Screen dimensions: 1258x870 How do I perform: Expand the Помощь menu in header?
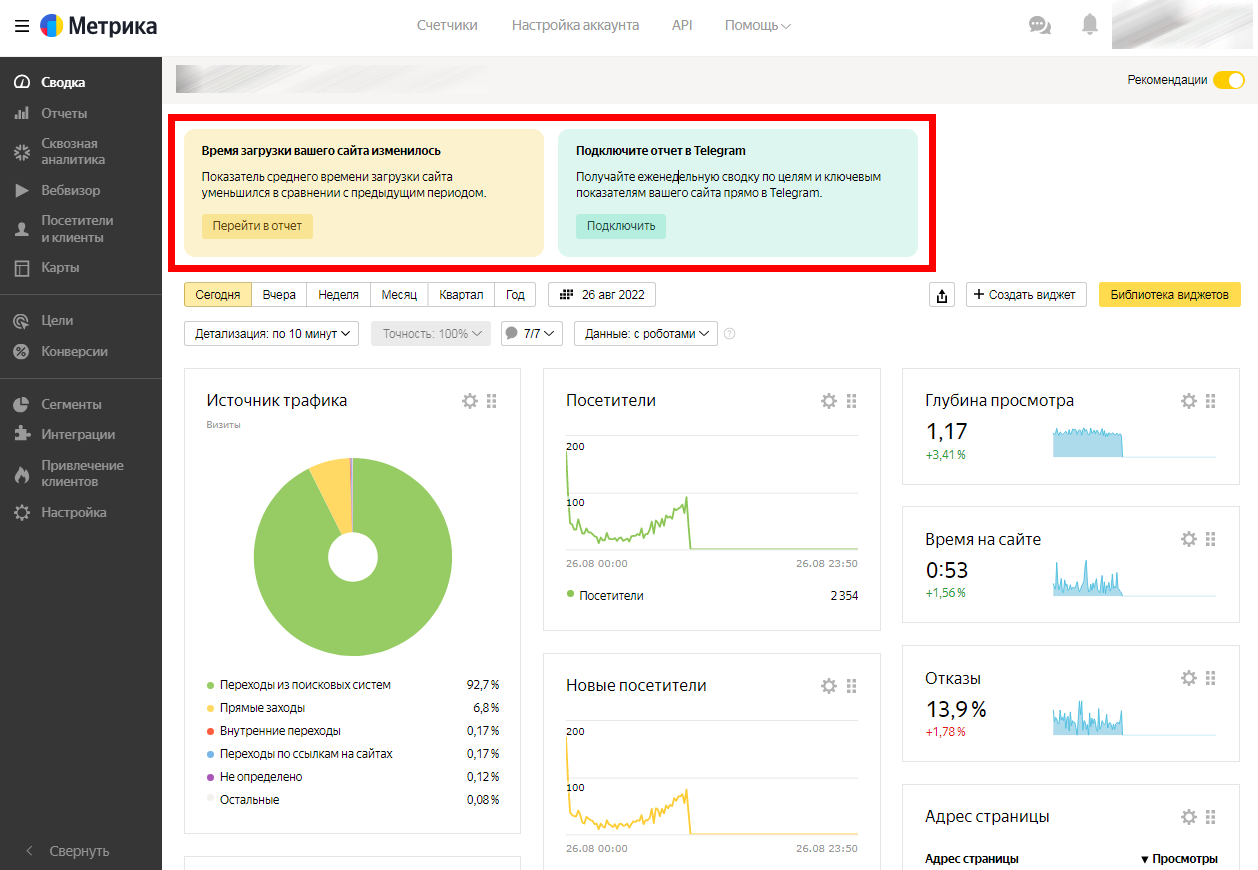pyautogui.click(x=757, y=25)
